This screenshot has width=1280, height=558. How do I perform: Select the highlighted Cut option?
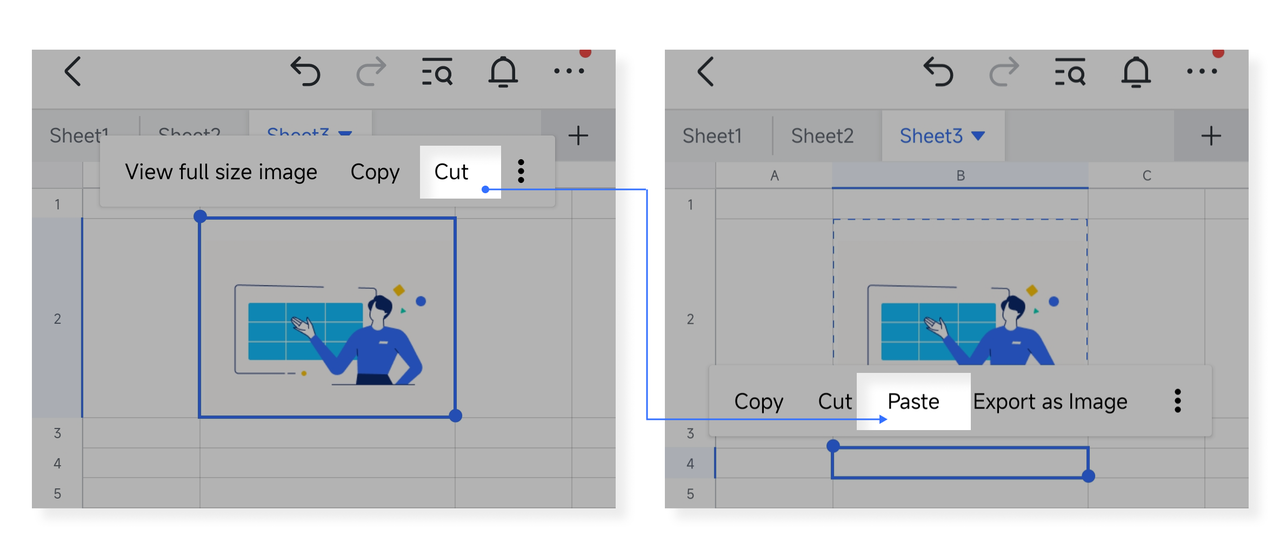point(451,172)
